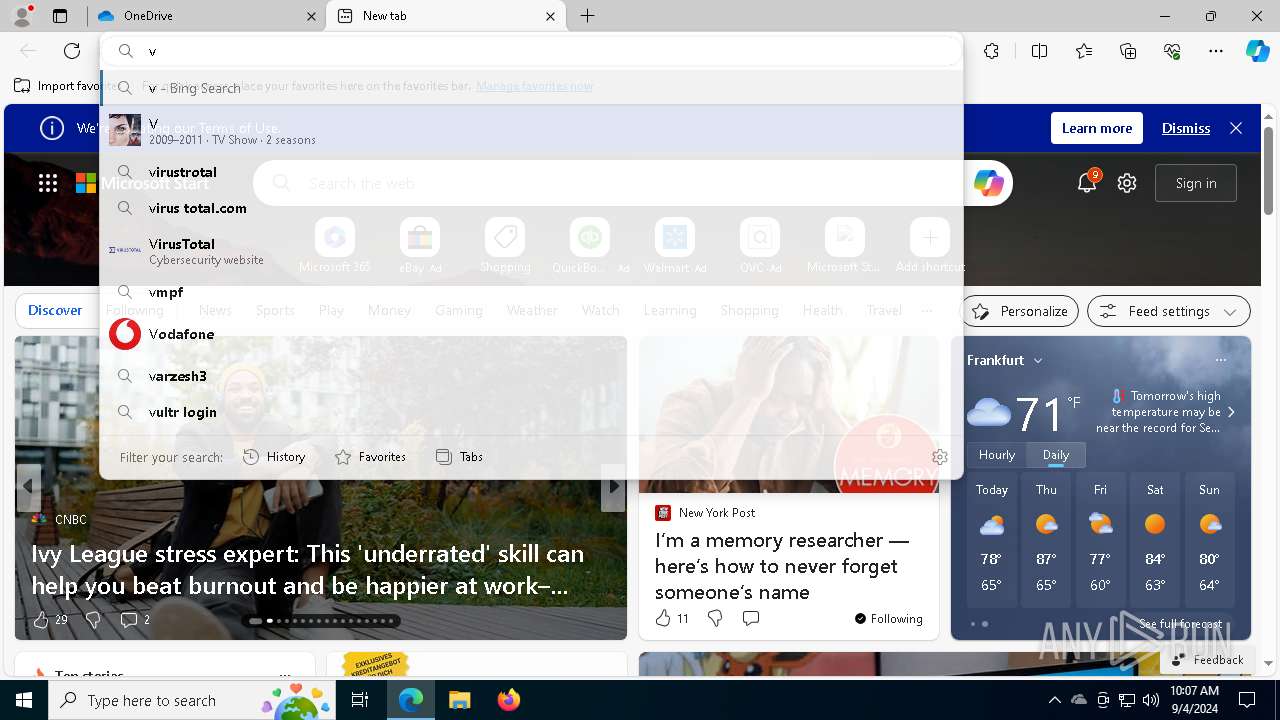The height and width of the screenshot is (720, 1280).
Task: Open the Split screen icon
Action: tap(1039, 51)
